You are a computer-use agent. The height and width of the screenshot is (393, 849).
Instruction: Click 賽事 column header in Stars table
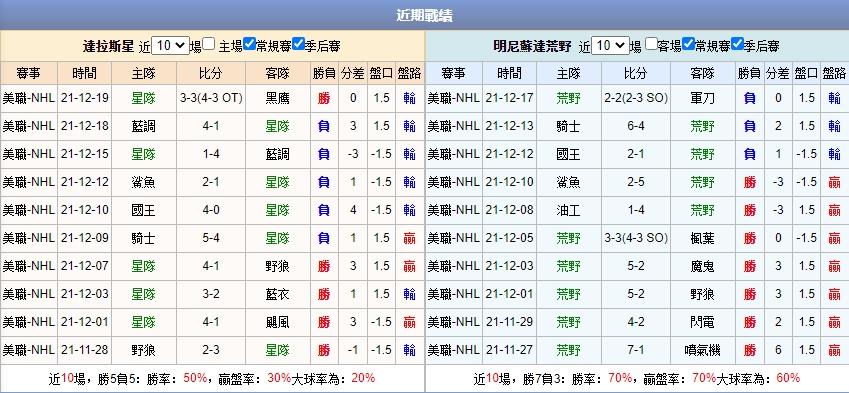(29, 73)
